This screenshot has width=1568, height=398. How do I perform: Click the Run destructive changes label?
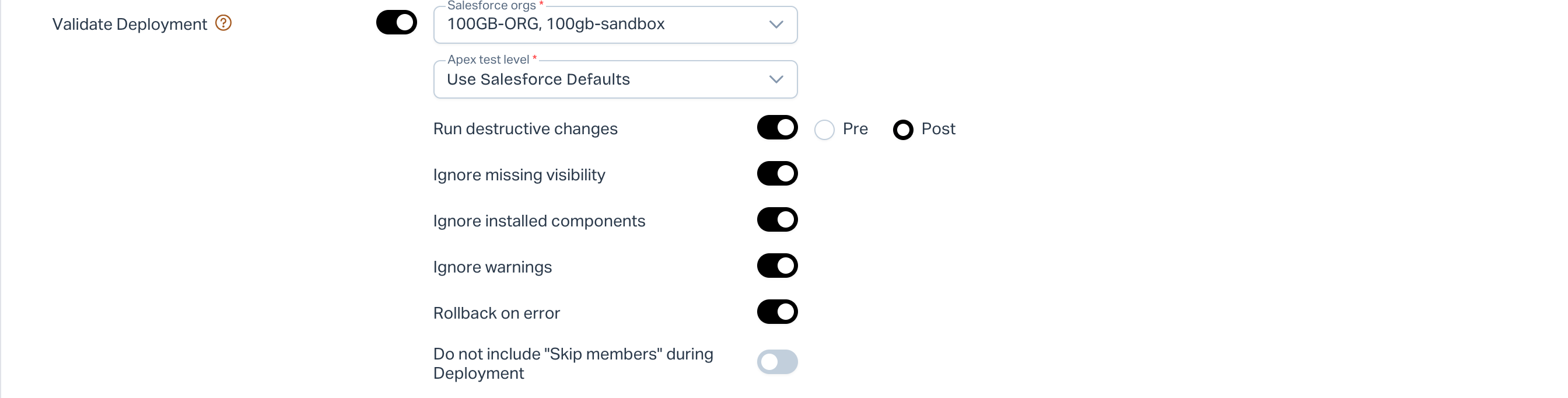coord(526,129)
